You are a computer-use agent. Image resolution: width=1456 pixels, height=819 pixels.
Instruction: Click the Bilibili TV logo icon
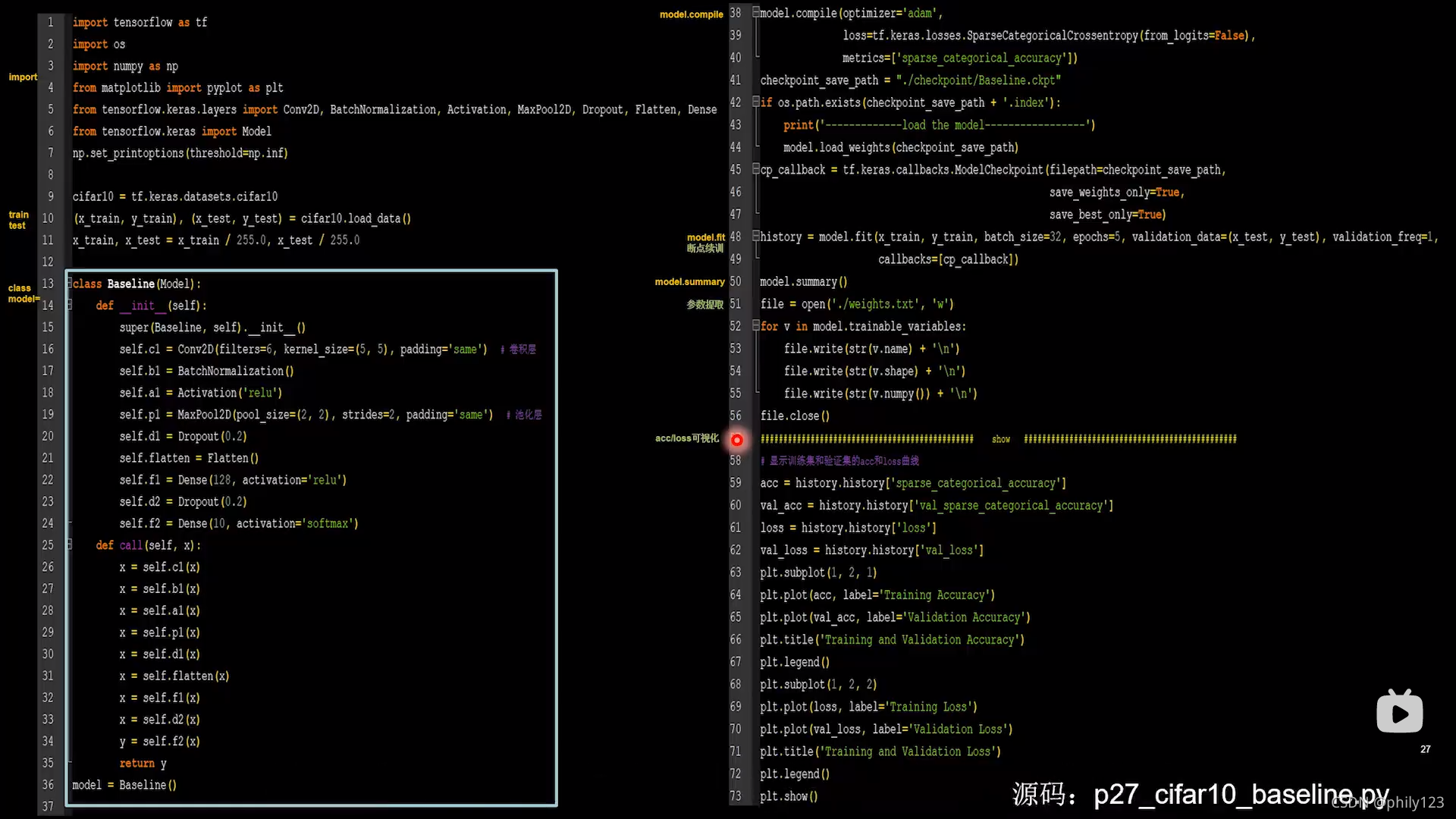coord(1399,711)
